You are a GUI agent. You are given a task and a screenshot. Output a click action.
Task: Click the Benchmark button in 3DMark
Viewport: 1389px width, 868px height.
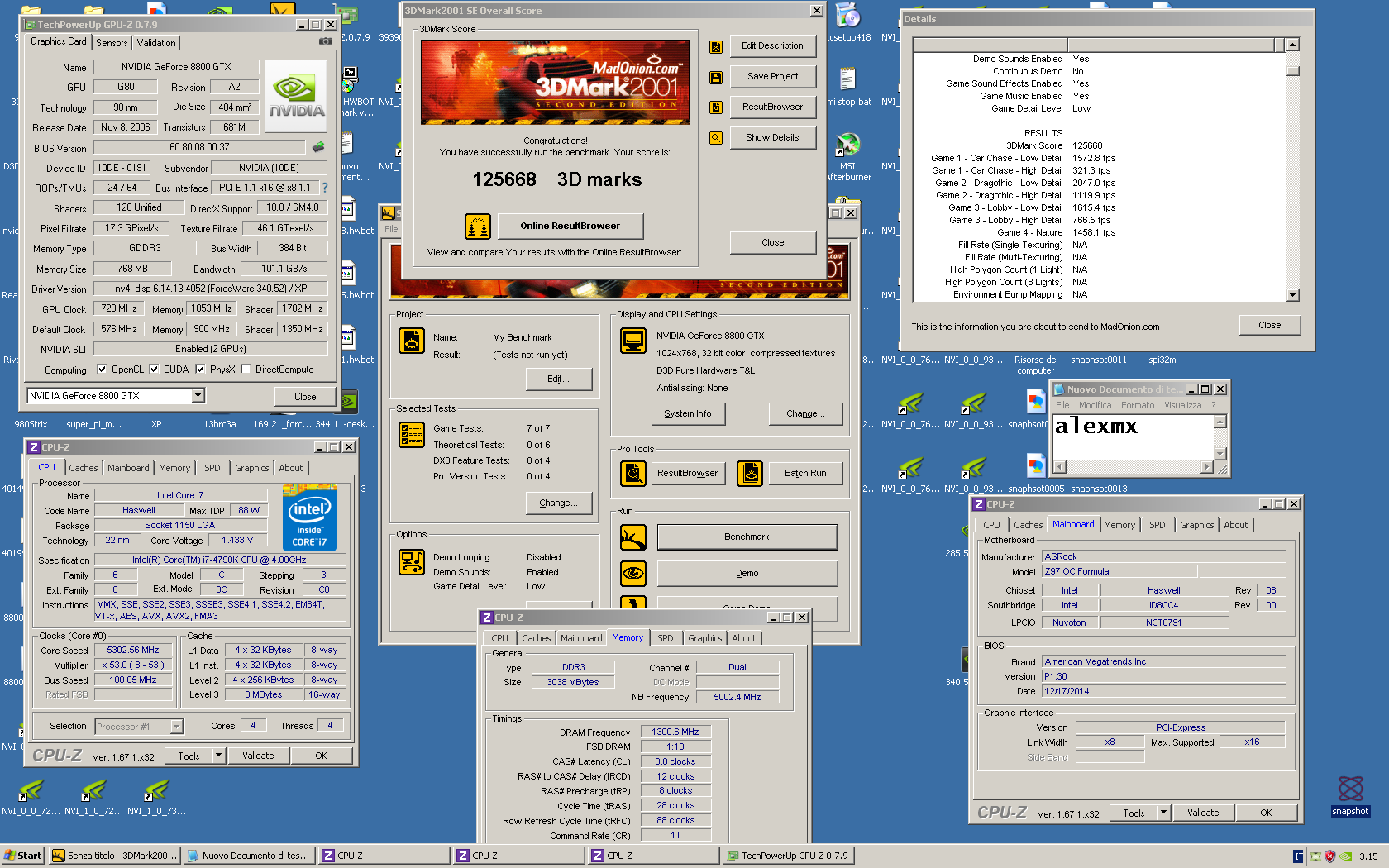pyautogui.click(x=747, y=537)
